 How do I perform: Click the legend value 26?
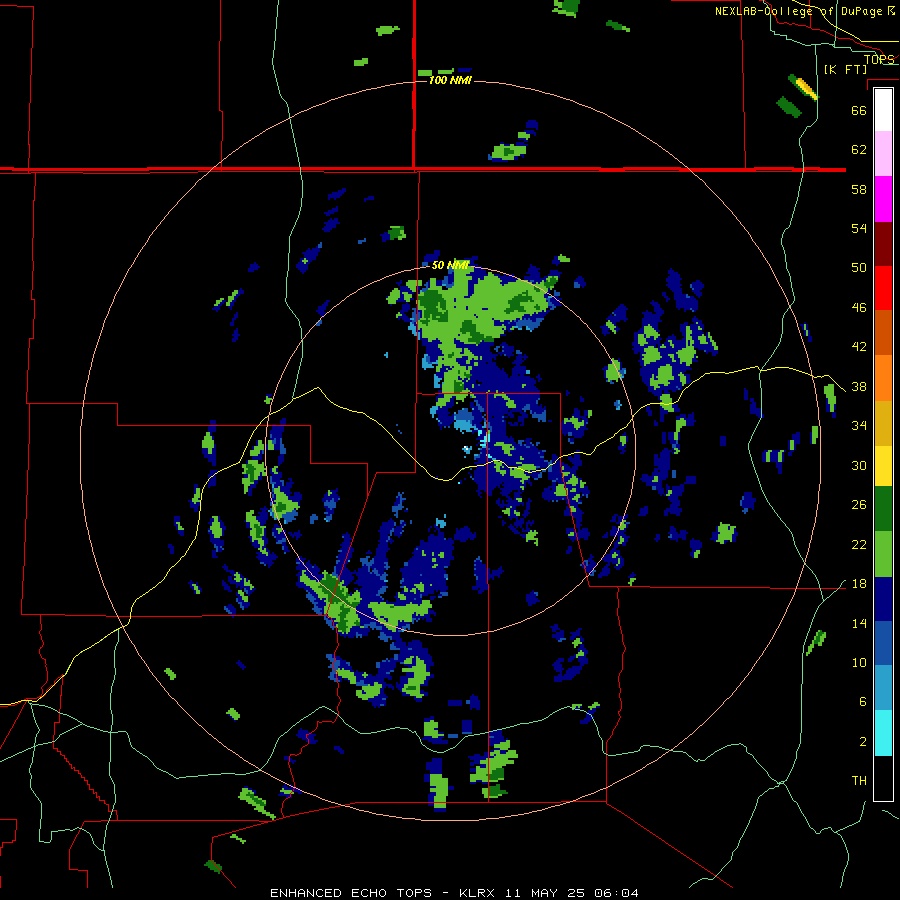[x=859, y=505]
